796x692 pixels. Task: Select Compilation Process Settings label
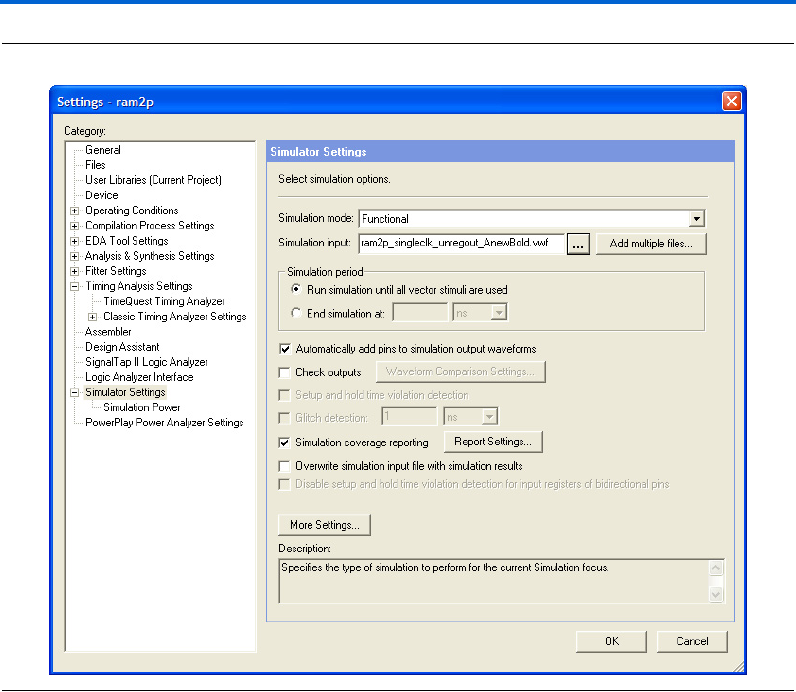coord(149,225)
